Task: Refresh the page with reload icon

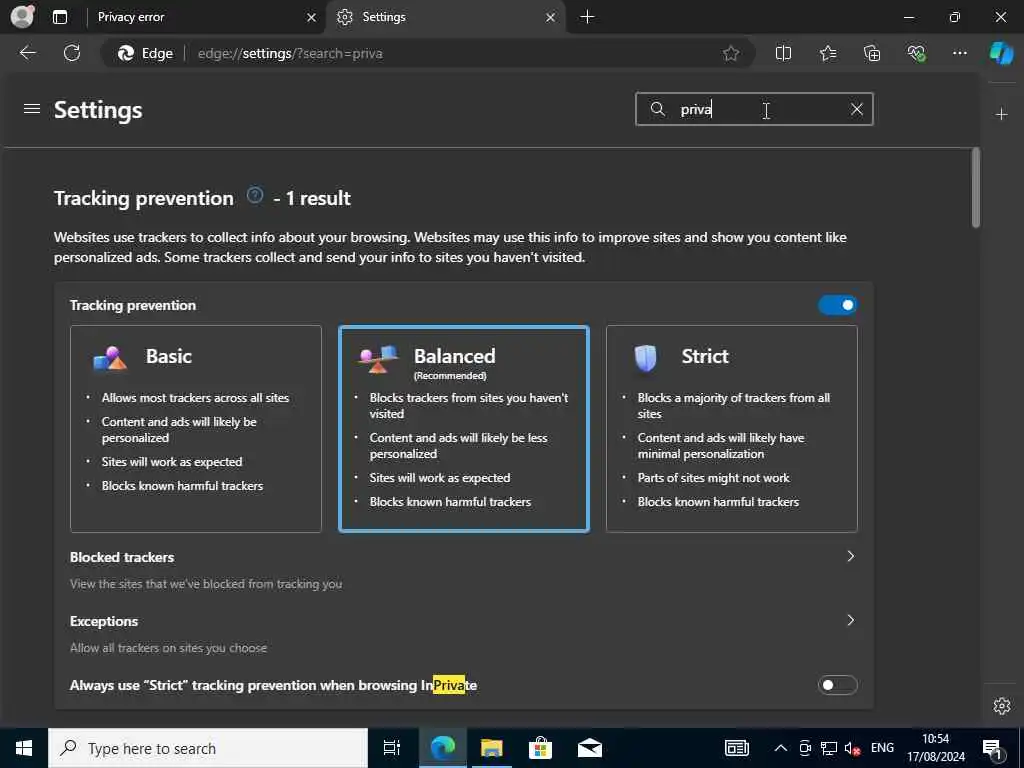Action: point(72,53)
